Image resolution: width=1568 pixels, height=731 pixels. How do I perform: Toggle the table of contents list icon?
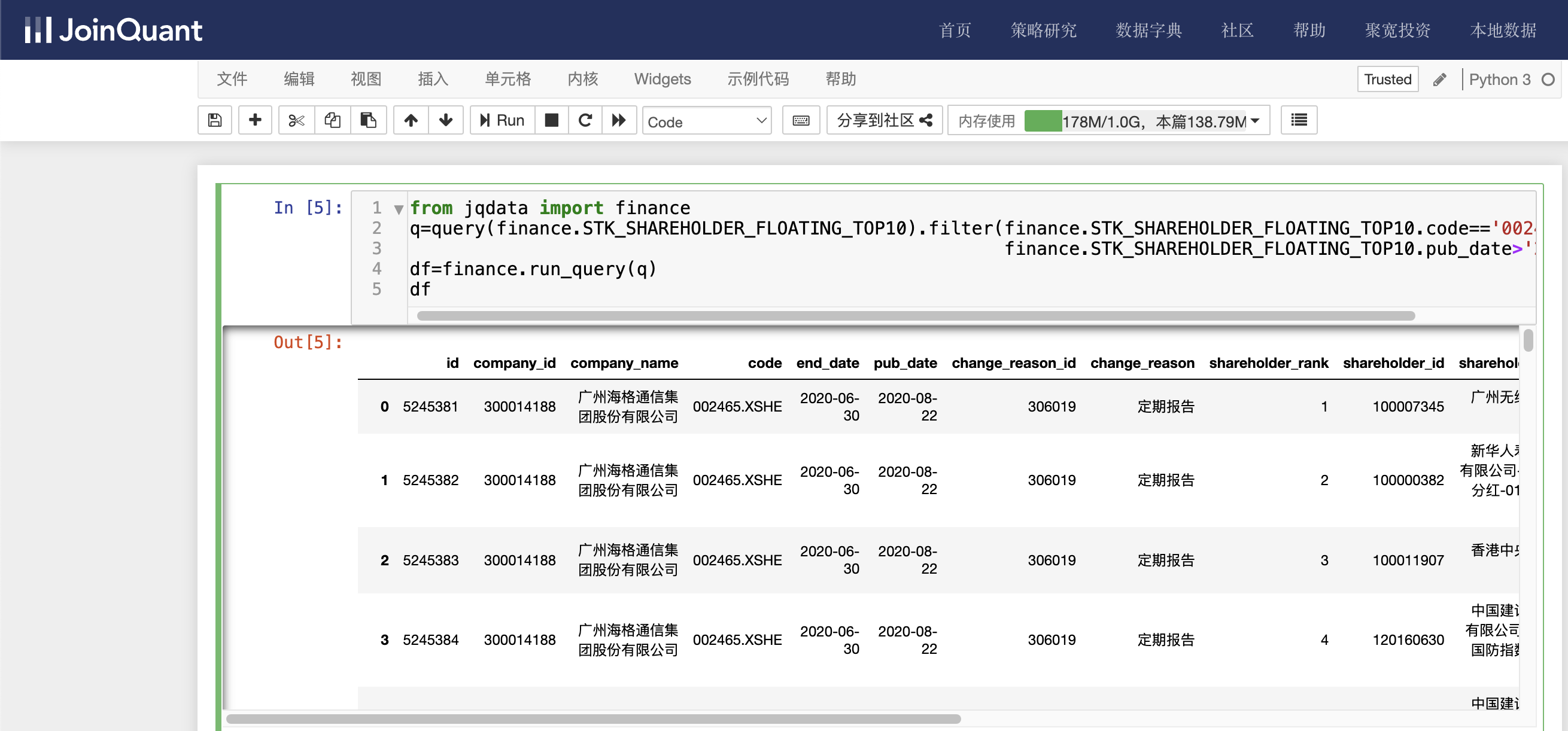pyautogui.click(x=1299, y=120)
